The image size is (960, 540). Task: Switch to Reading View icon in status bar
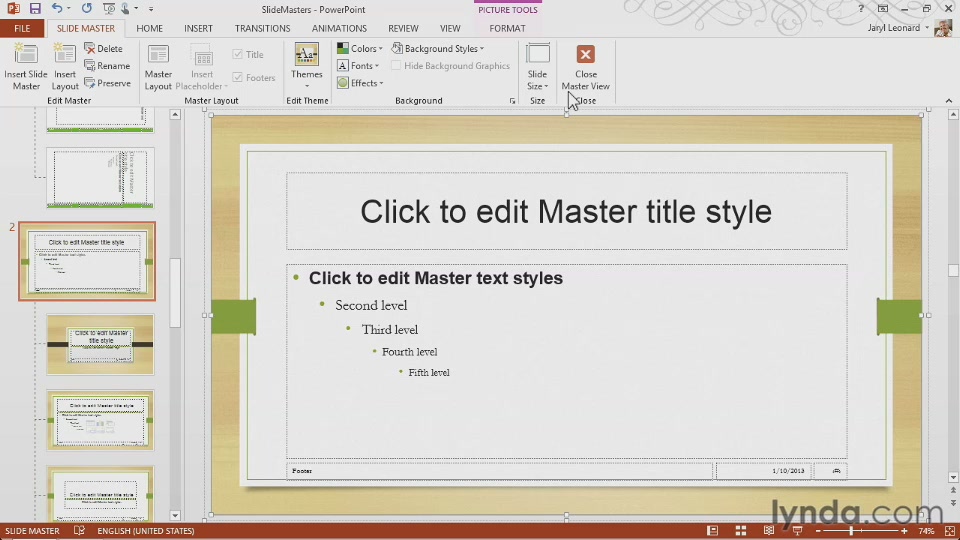click(x=768, y=531)
